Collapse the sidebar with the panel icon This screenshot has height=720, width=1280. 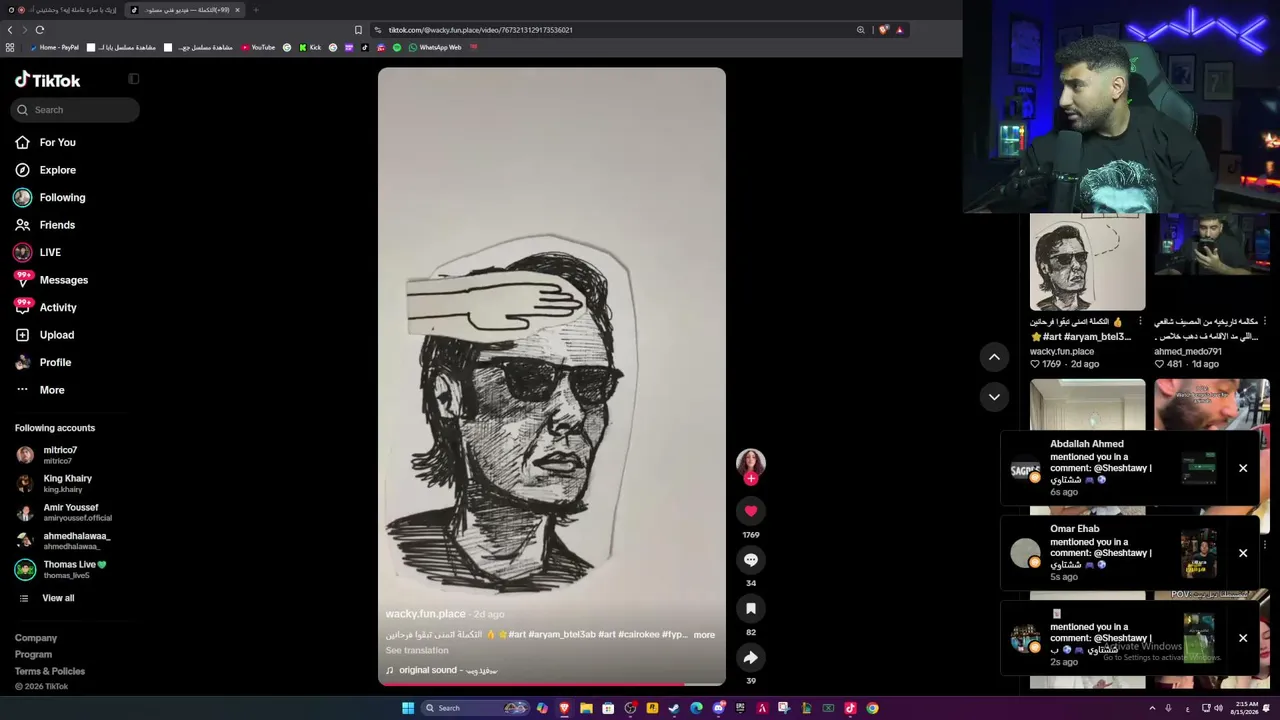134,79
